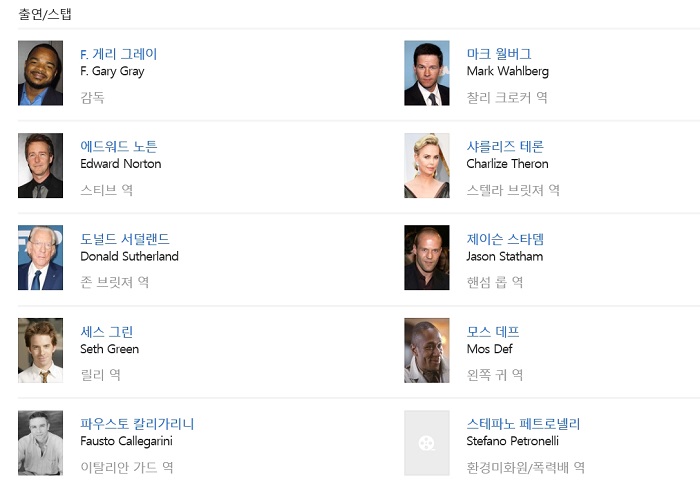
Task: Select the photo beside the Edward Norton entry
Action: pos(40,166)
